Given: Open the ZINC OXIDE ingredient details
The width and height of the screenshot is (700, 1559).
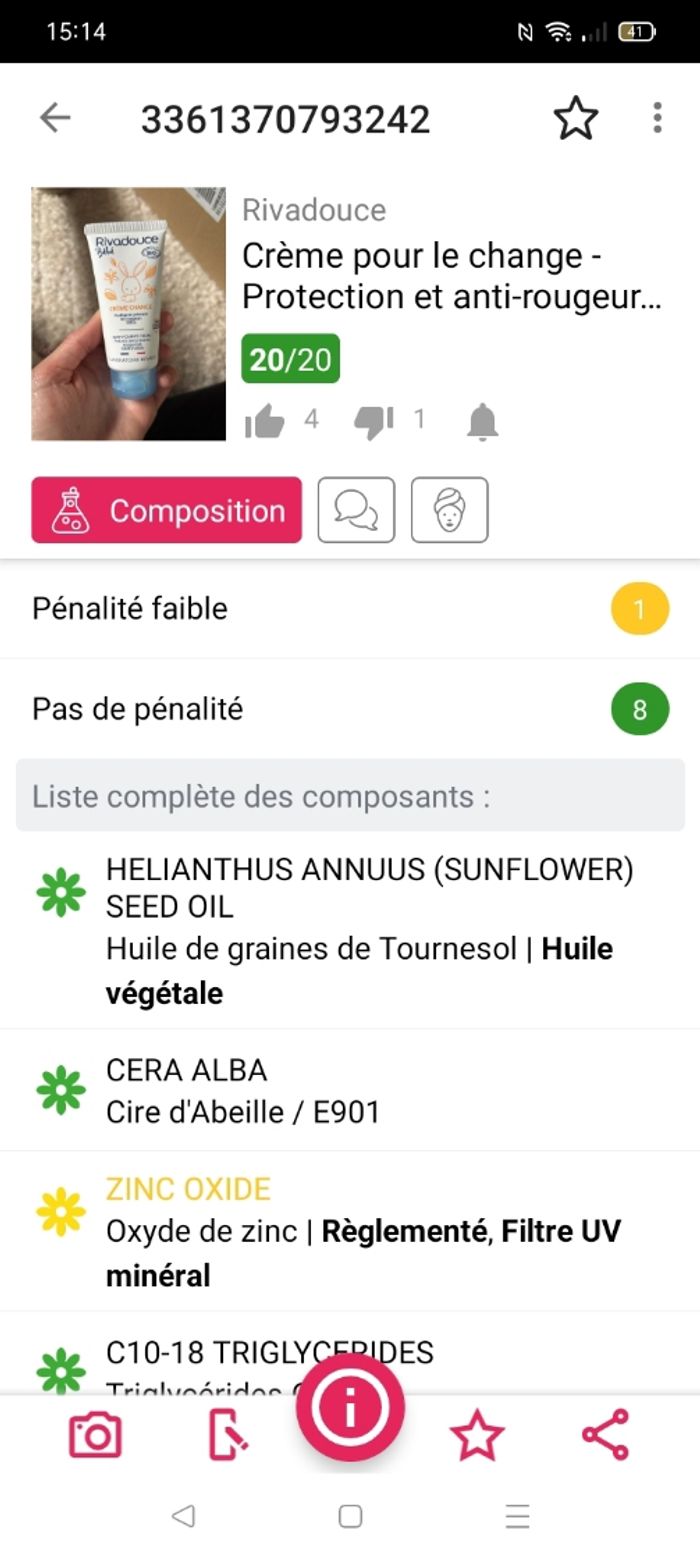Looking at the screenshot, I should click(x=350, y=1231).
